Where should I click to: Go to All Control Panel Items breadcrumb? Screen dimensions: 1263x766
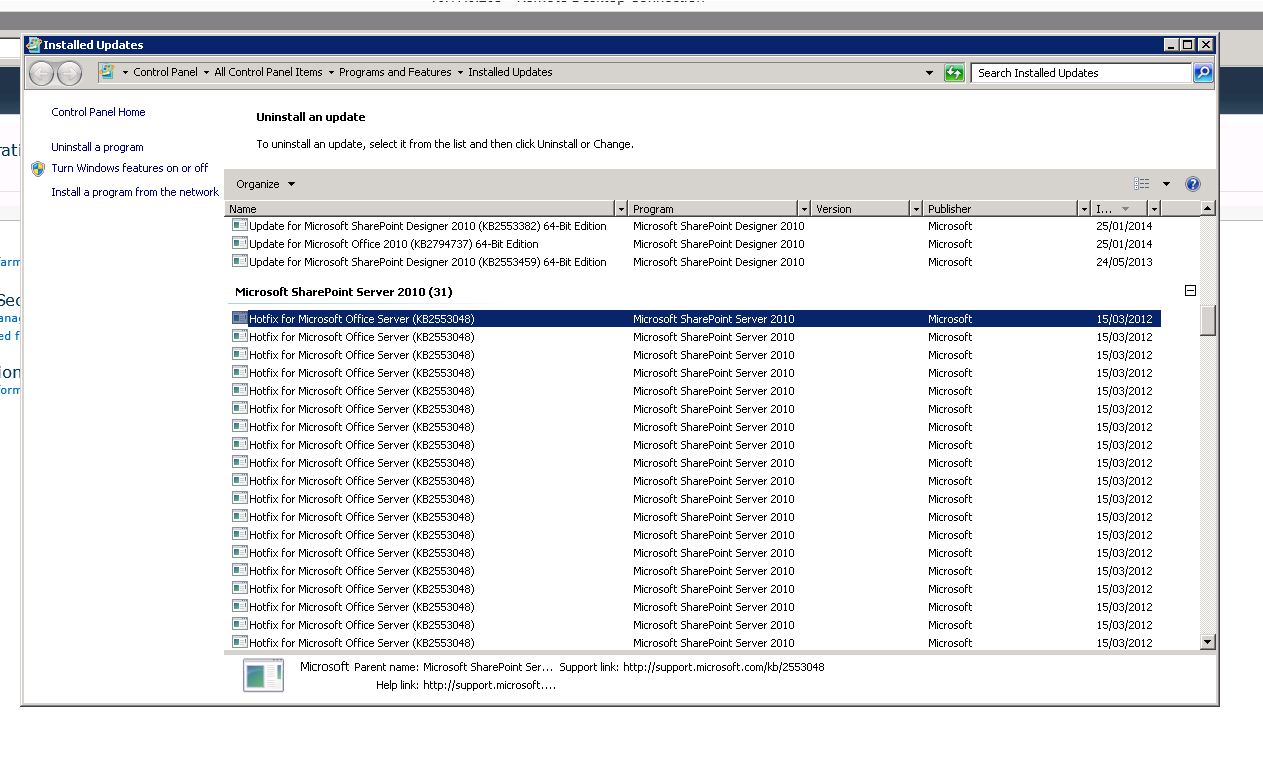pyautogui.click(x=268, y=72)
